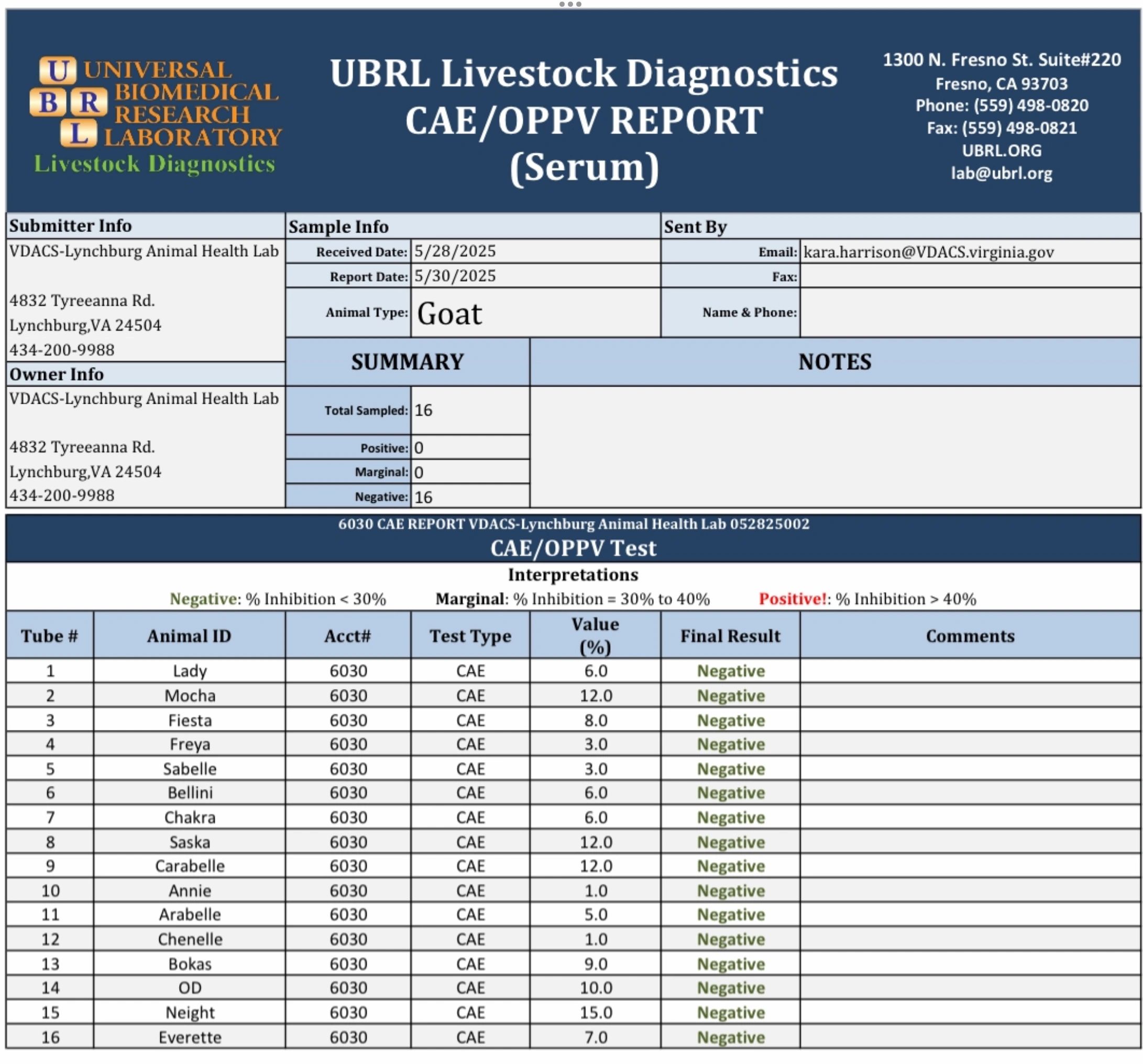Click the Total Sampled value 16

pos(423,410)
